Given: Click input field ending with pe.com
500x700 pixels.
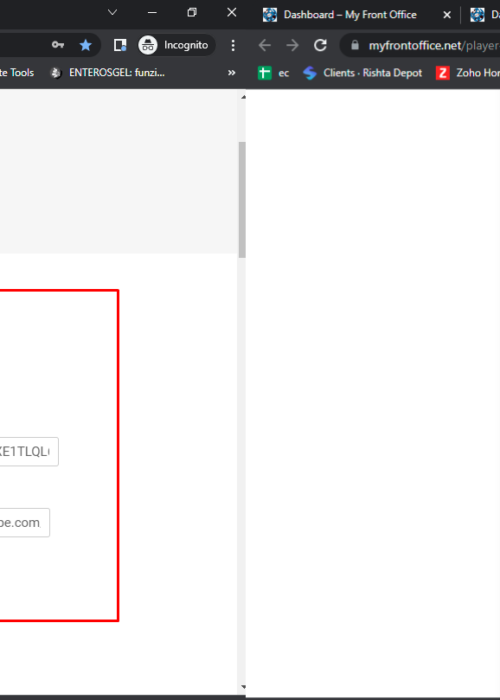Looking at the screenshot, I should click(x=23, y=523).
